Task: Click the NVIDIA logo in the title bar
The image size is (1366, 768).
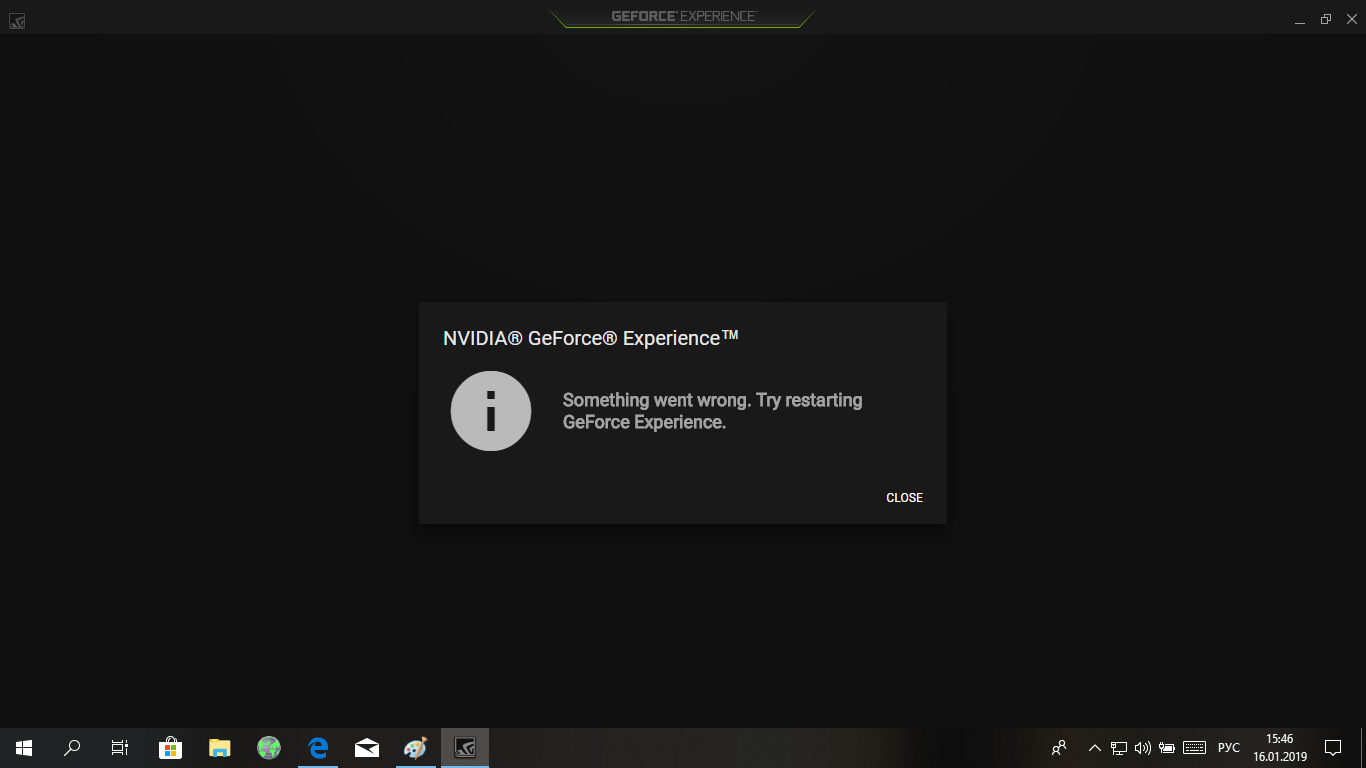Action: [17, 19]
